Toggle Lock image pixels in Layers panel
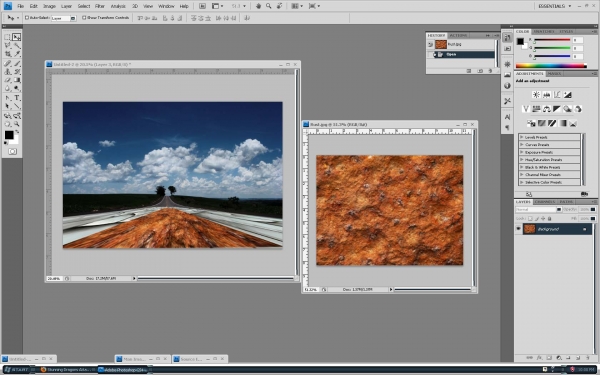This screenshot has width=600, height=375. coord(537,219)
